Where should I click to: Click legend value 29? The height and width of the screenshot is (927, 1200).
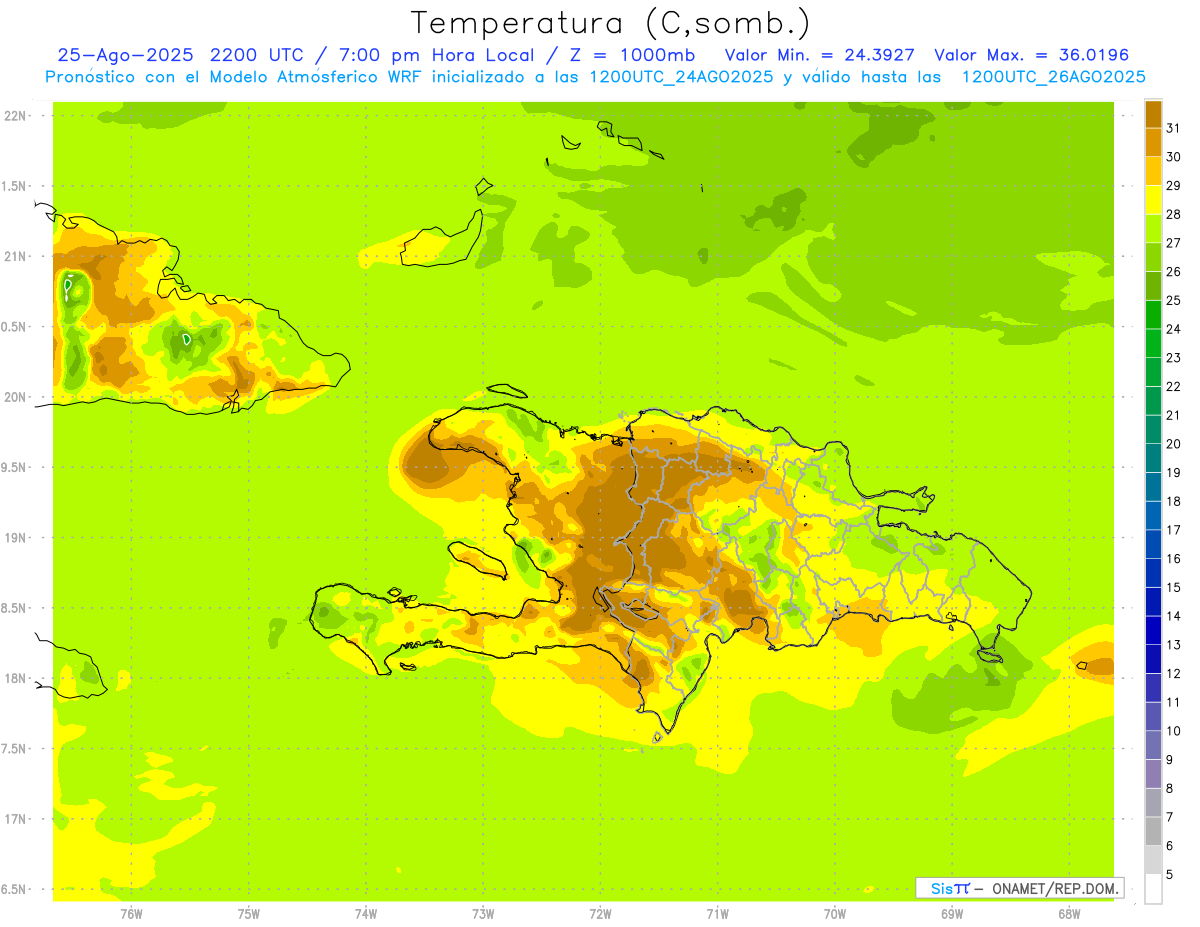tap(1173, 185)
